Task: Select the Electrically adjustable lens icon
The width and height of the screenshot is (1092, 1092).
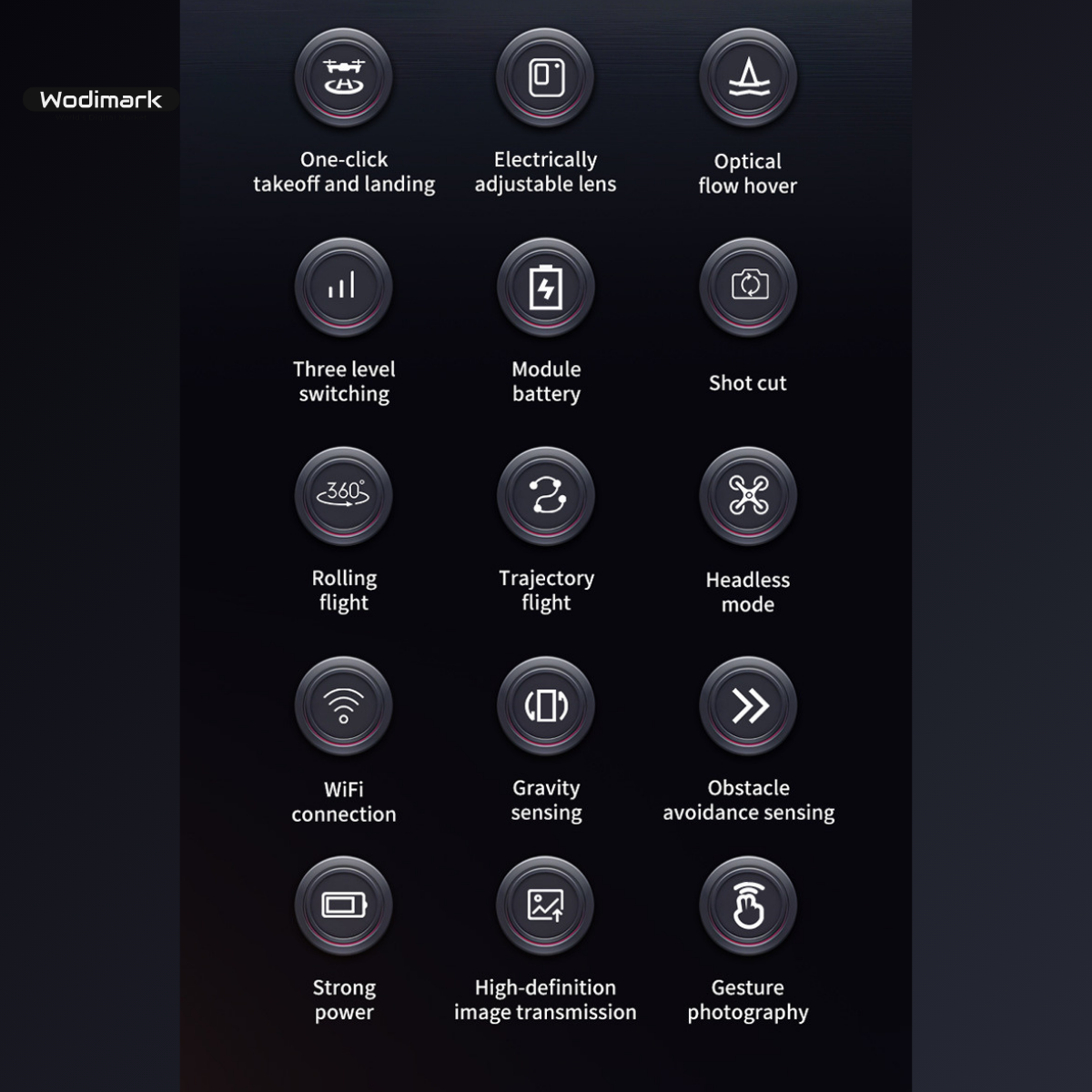Action: pyautogui.click(x=546, y=77)
